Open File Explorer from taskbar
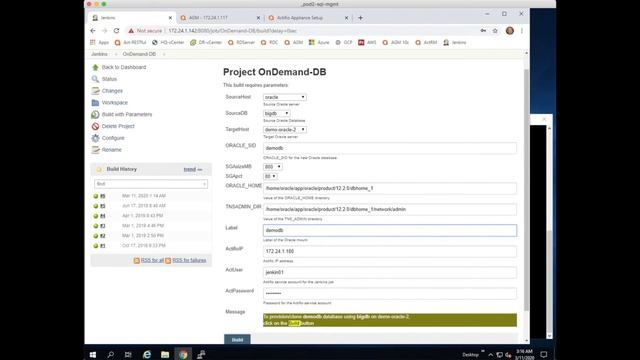Image resolution: width=640 pixels, height=360 pixels. pos(165,355)
